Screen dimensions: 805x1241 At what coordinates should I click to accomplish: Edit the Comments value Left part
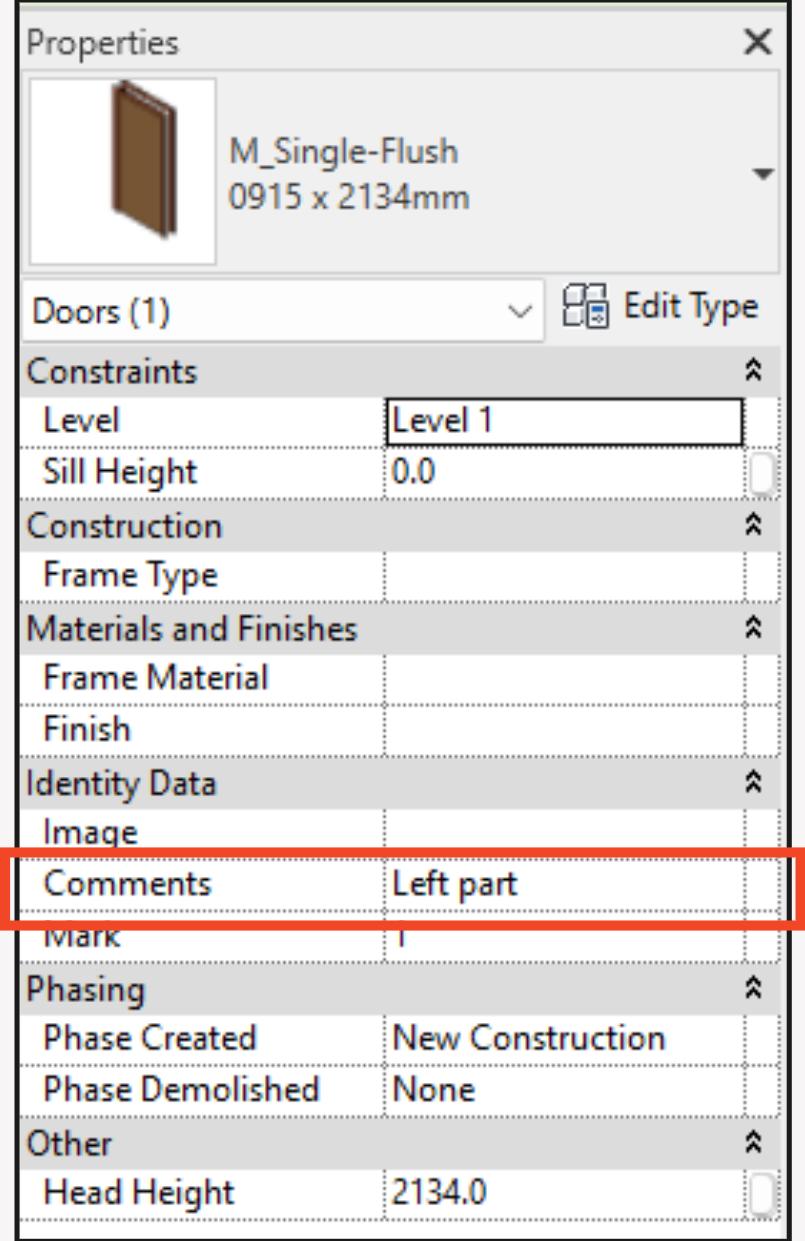click(564, 883)
